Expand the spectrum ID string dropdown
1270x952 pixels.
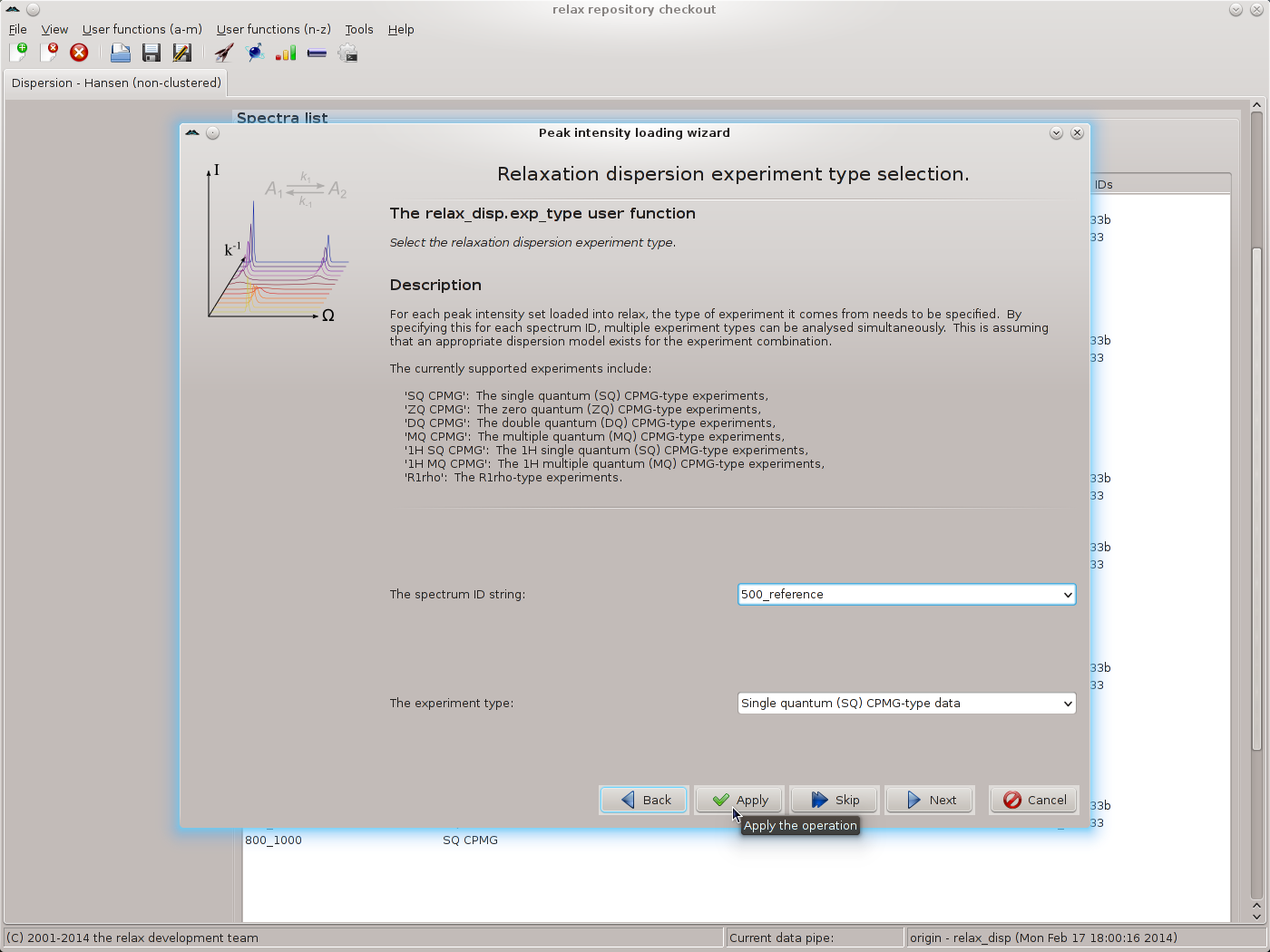tap(1067, 595)
